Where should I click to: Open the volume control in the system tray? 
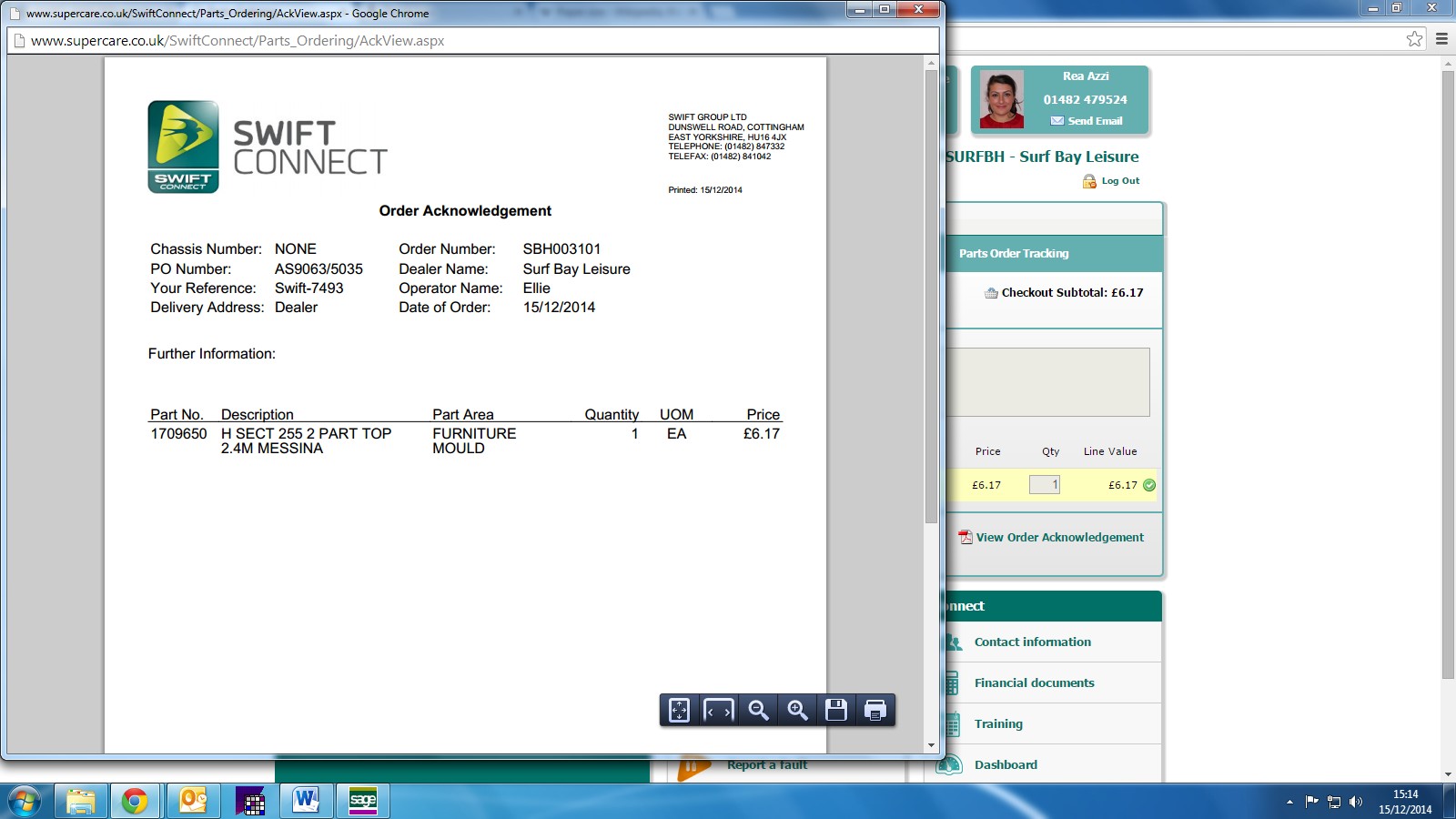pos(1356,802)
